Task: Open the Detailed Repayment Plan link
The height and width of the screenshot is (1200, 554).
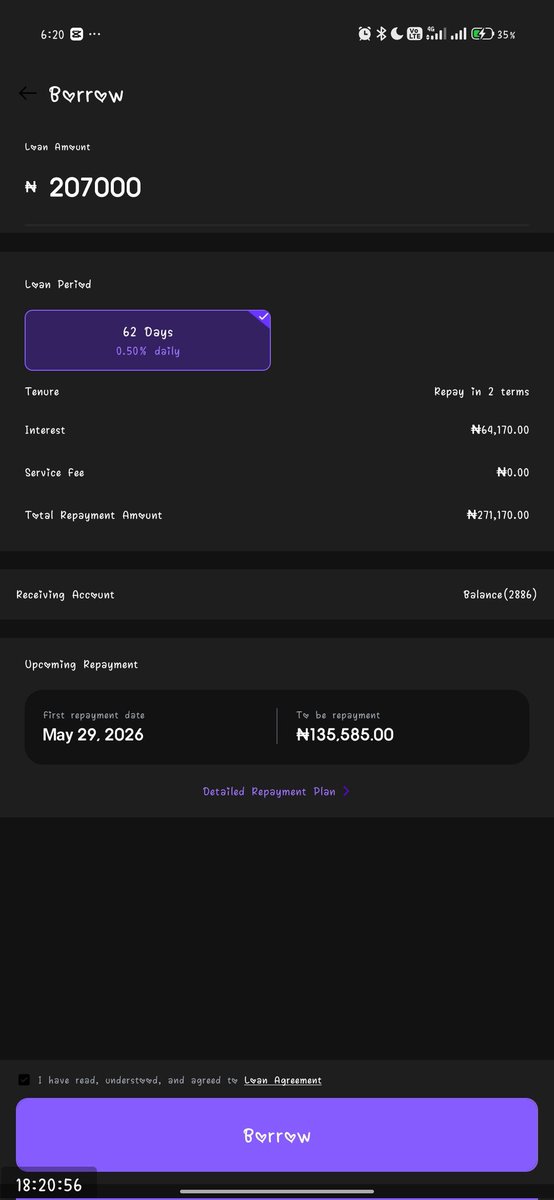Action: tap(269, 792)
